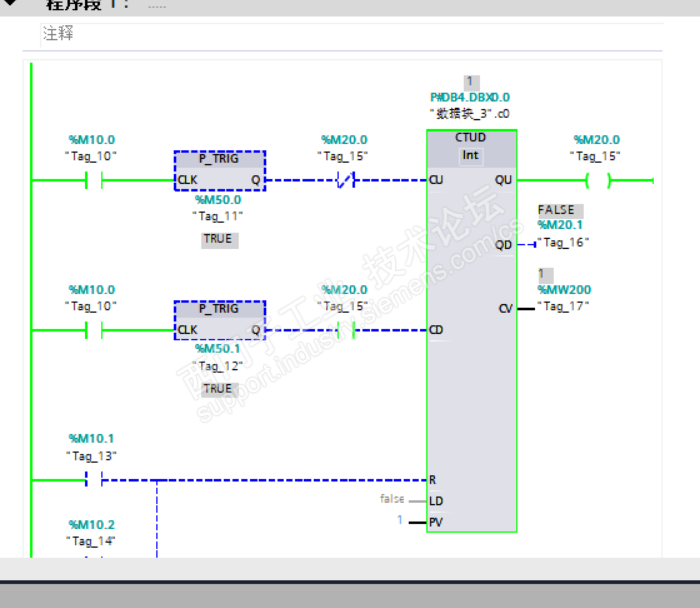Click the false value at LD input
This screenshot has height=608, width=700.
click(392, 499)
